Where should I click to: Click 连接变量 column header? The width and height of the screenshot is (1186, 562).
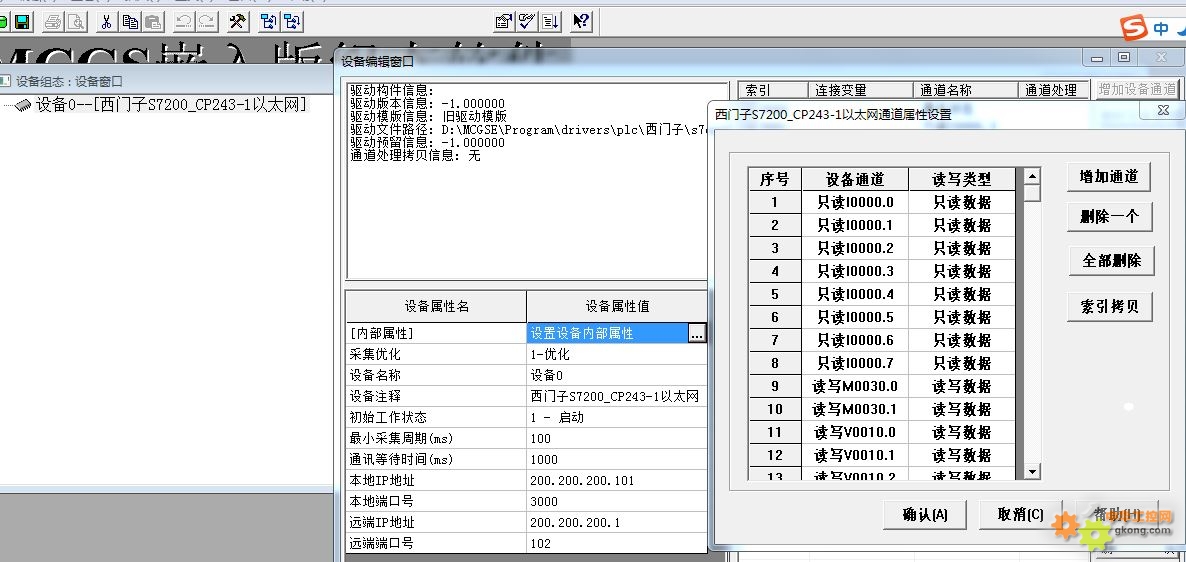pos(861,90)
